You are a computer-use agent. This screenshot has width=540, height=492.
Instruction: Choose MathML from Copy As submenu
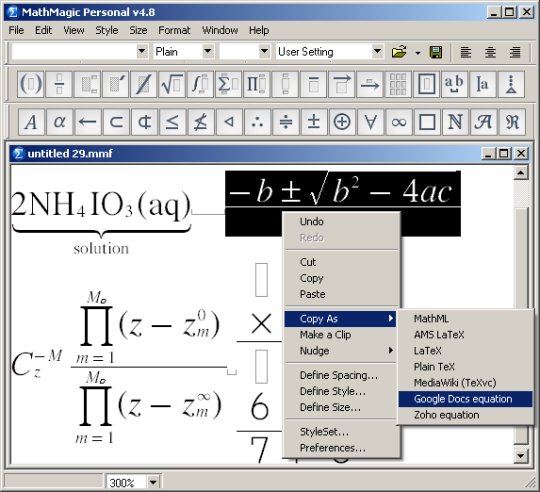[465, 319]
